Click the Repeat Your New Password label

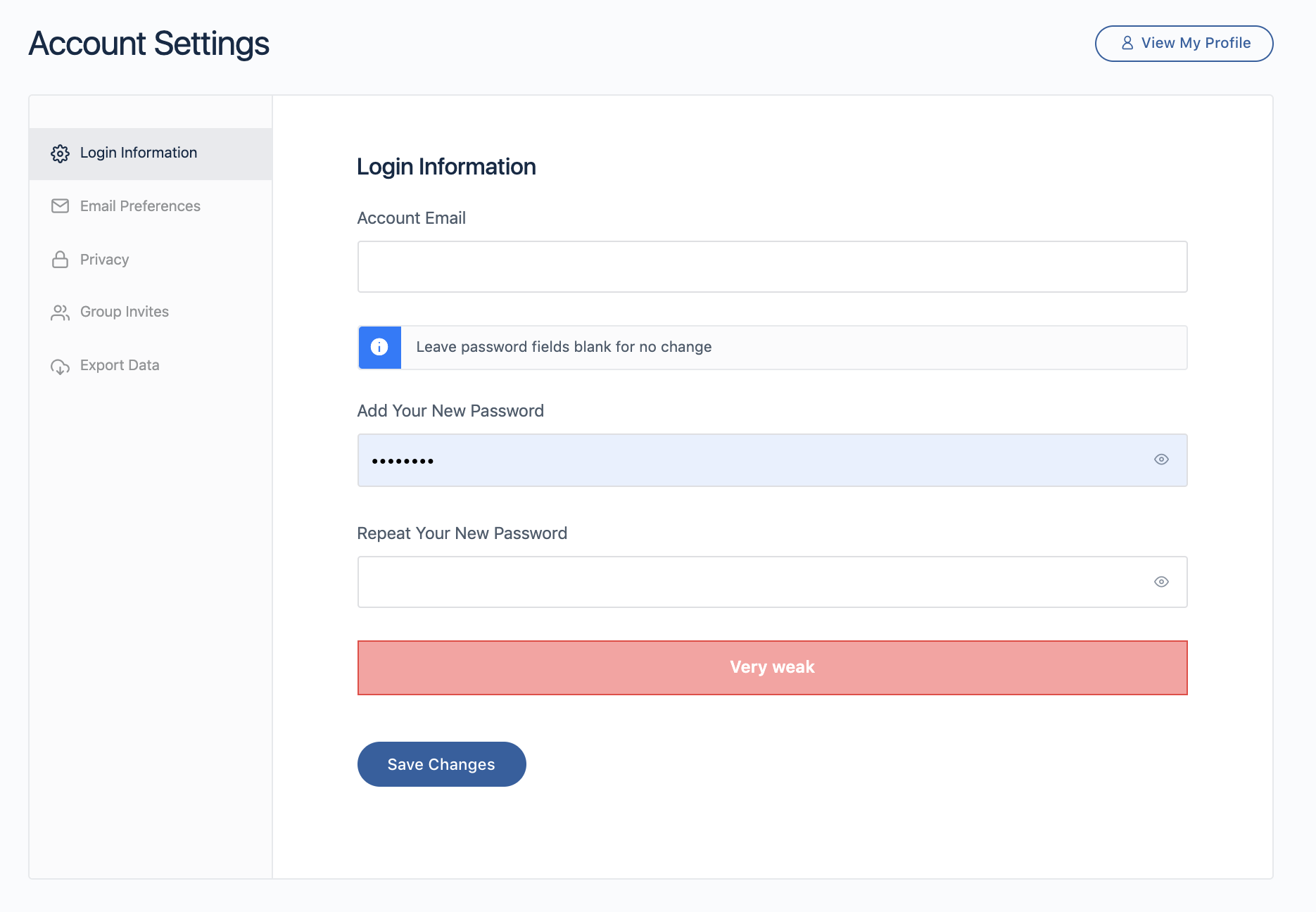tap(462, 533)
